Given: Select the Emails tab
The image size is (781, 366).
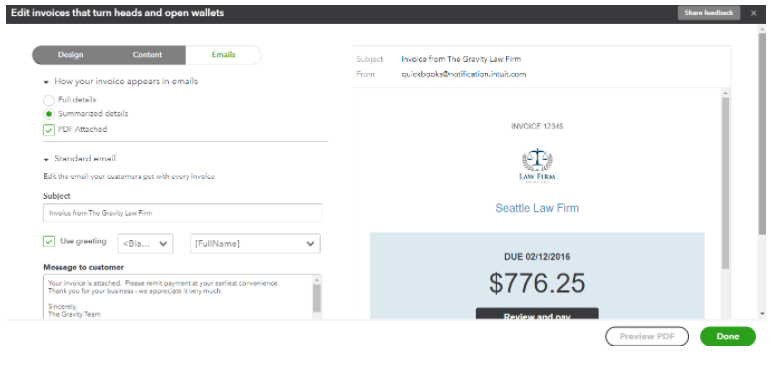Looking at the screenshot, I should pos(223,55).
